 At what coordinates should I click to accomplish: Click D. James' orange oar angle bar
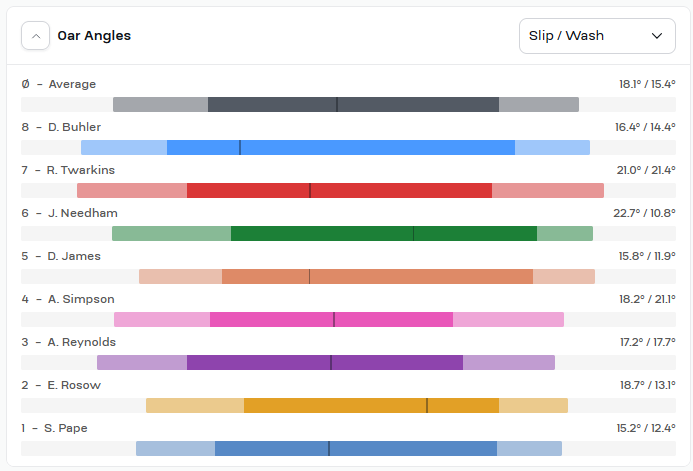pyautogui.click(x=367, y=277)
